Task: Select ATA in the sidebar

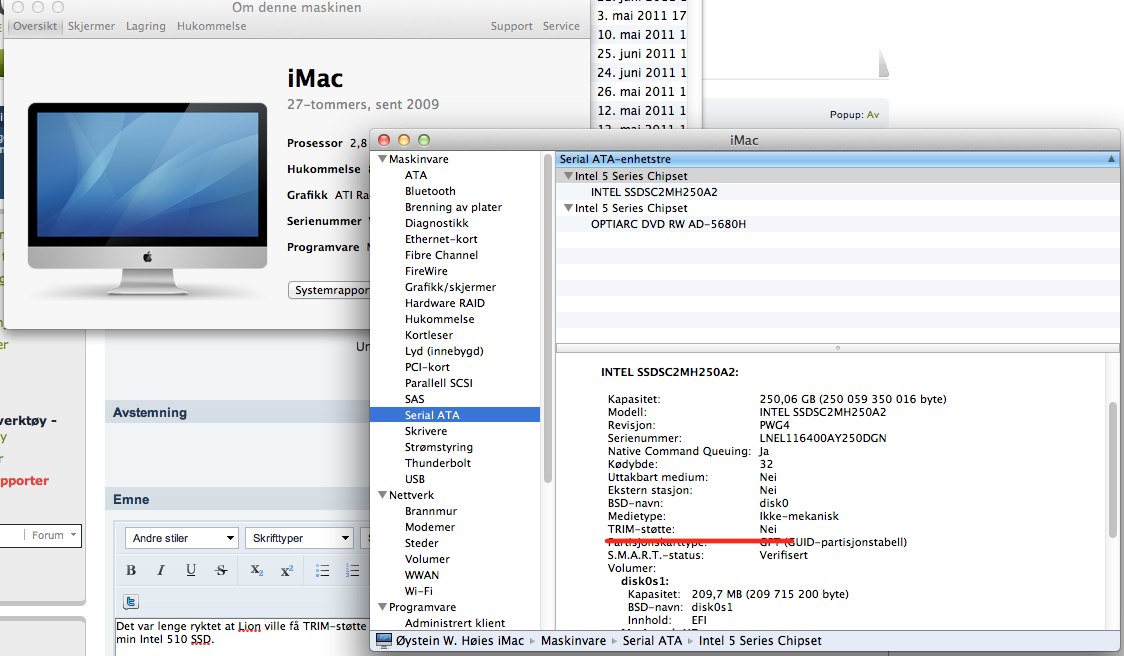Action: [x=416, y=175]
